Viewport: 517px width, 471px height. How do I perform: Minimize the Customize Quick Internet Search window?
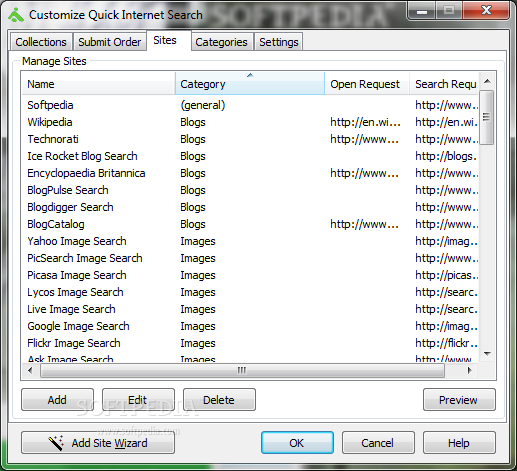[x=422, y=11]
